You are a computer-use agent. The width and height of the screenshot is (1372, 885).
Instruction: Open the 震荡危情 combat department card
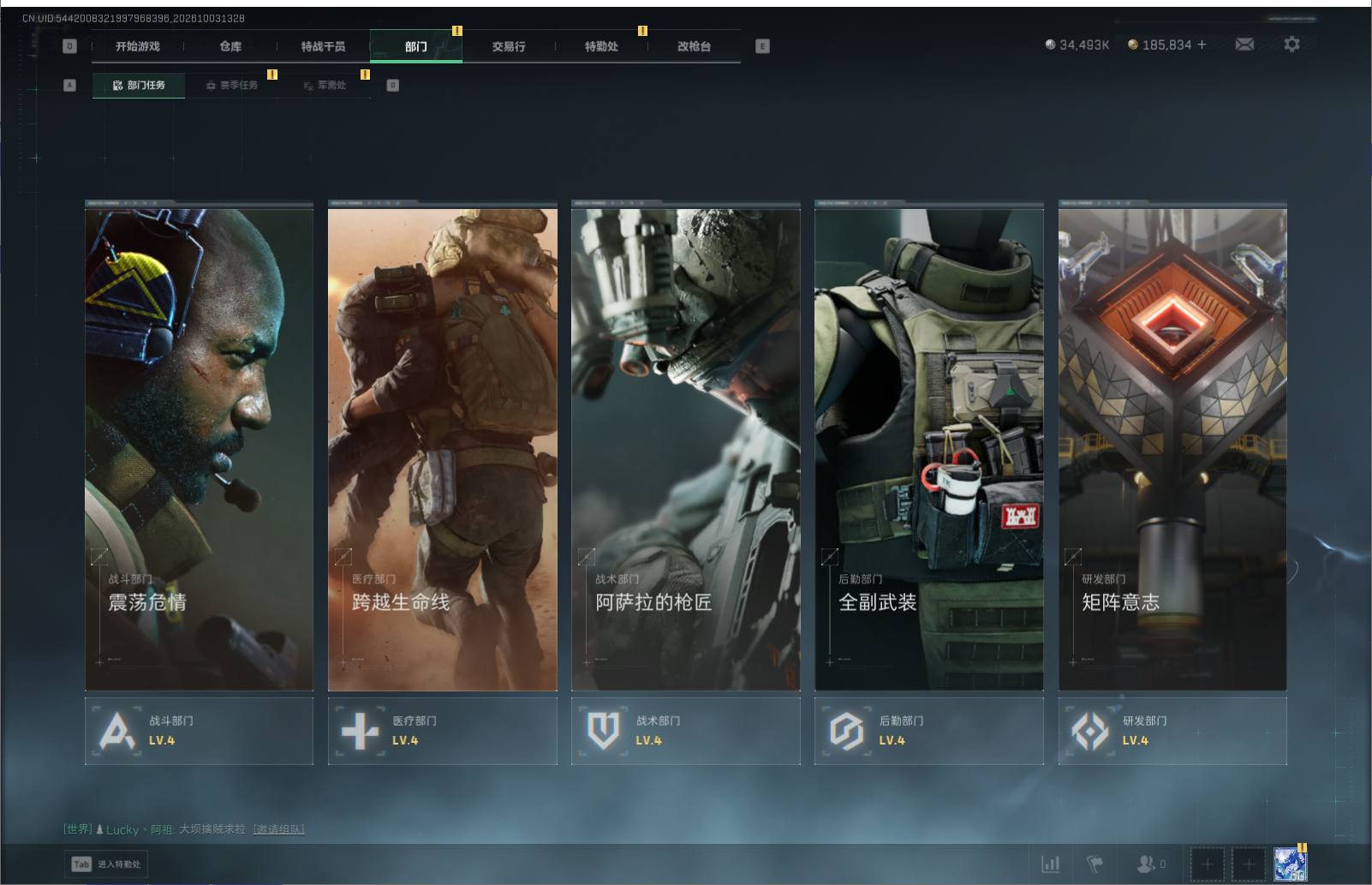(x=199, y=449)
